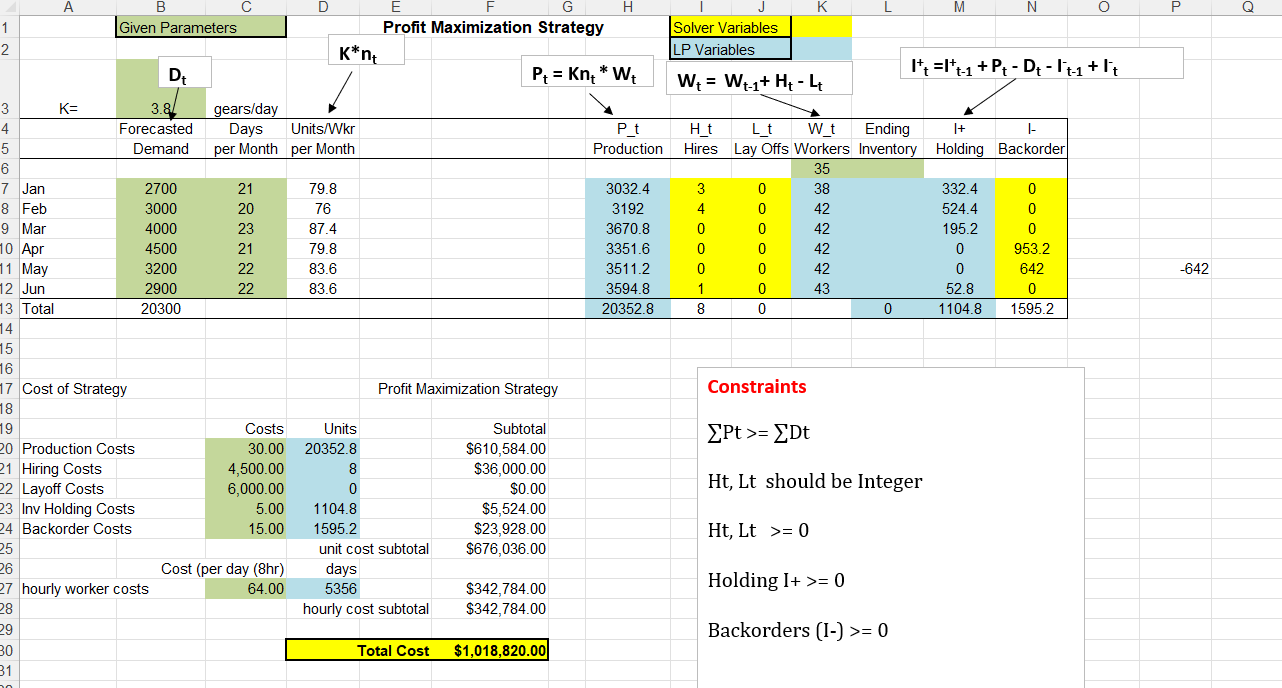This screenshot has width=1282, height=688.
Task: Select the P_t formula callout box
Action: tap(587, 71)
